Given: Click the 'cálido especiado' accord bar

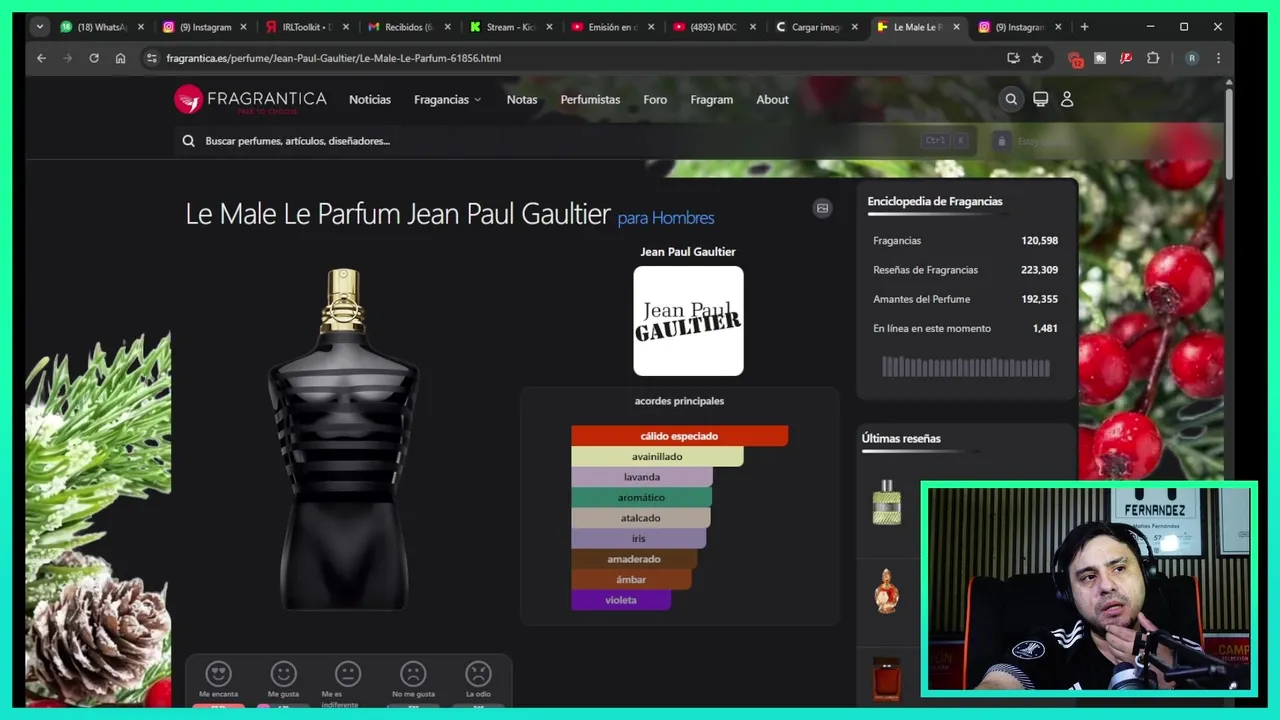Looking at the screenshot, I should tap(679, 436).
